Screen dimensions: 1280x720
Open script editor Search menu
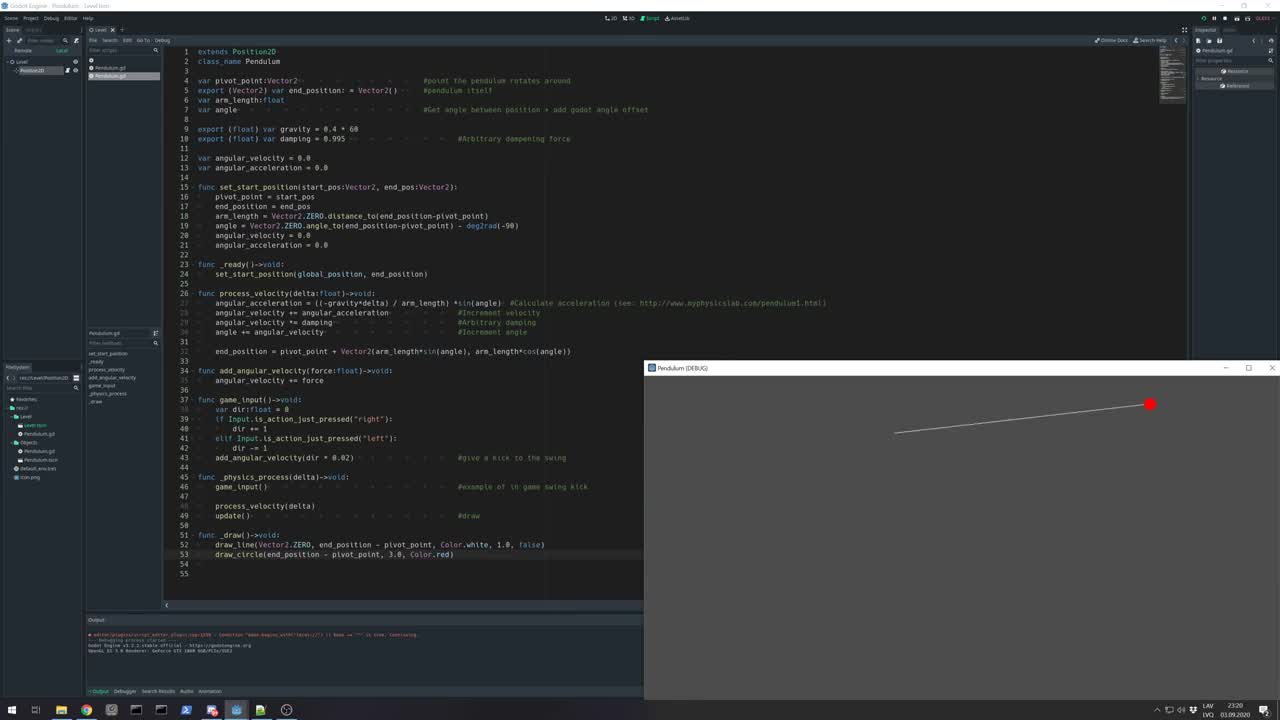(x=110, y=40)
